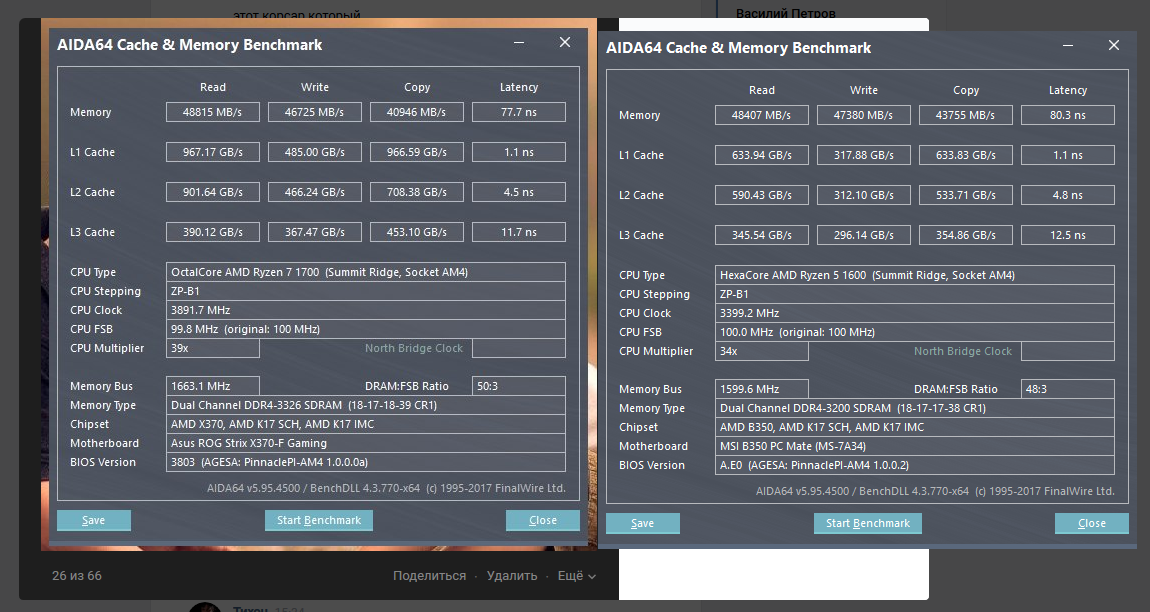Click L1 cache write value 485.00 GB/s

point(315,152)
